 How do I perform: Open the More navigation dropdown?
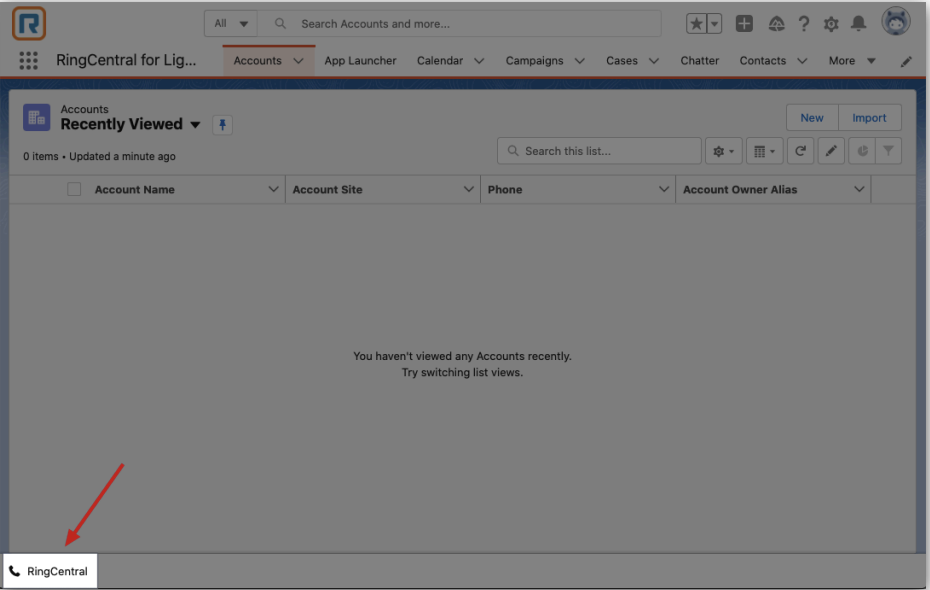point(852,60)
